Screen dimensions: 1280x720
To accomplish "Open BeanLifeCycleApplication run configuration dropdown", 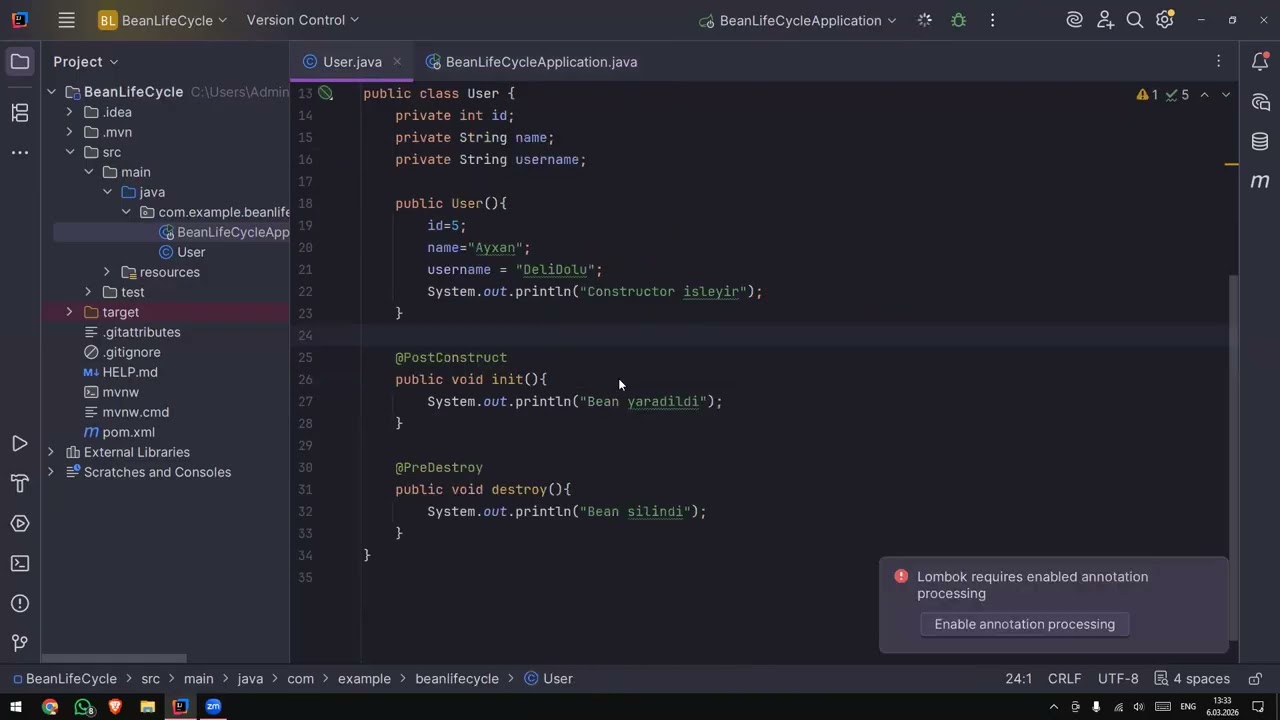I will pos(798,20).
